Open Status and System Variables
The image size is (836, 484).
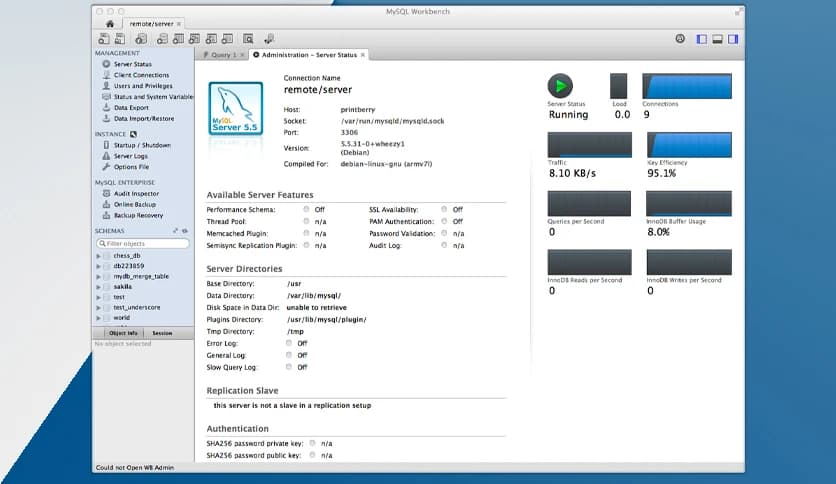[x=153, y=97]
